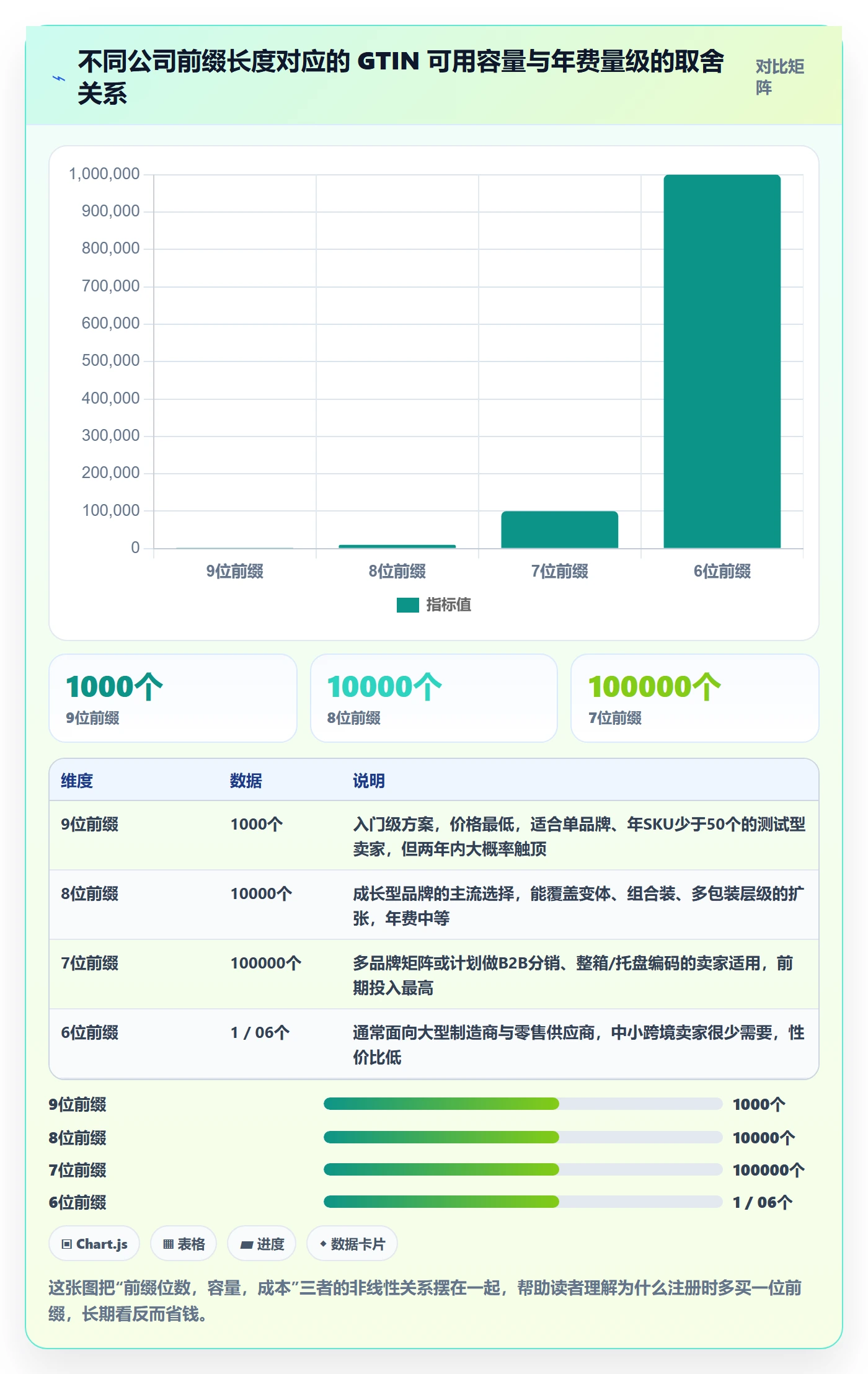
Task: Click the 500,000 y-axis label
Action: point(110,360)
